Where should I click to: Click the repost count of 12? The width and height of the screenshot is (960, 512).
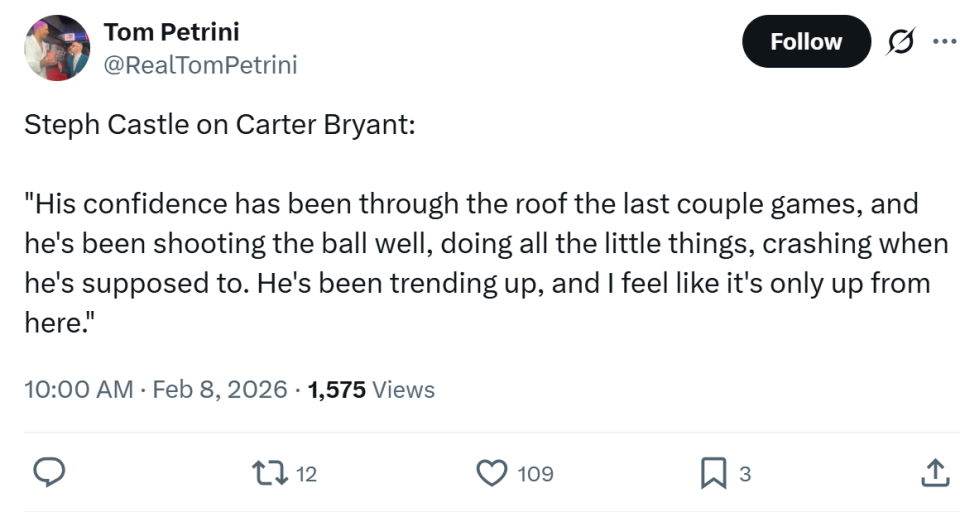[307, 474]
